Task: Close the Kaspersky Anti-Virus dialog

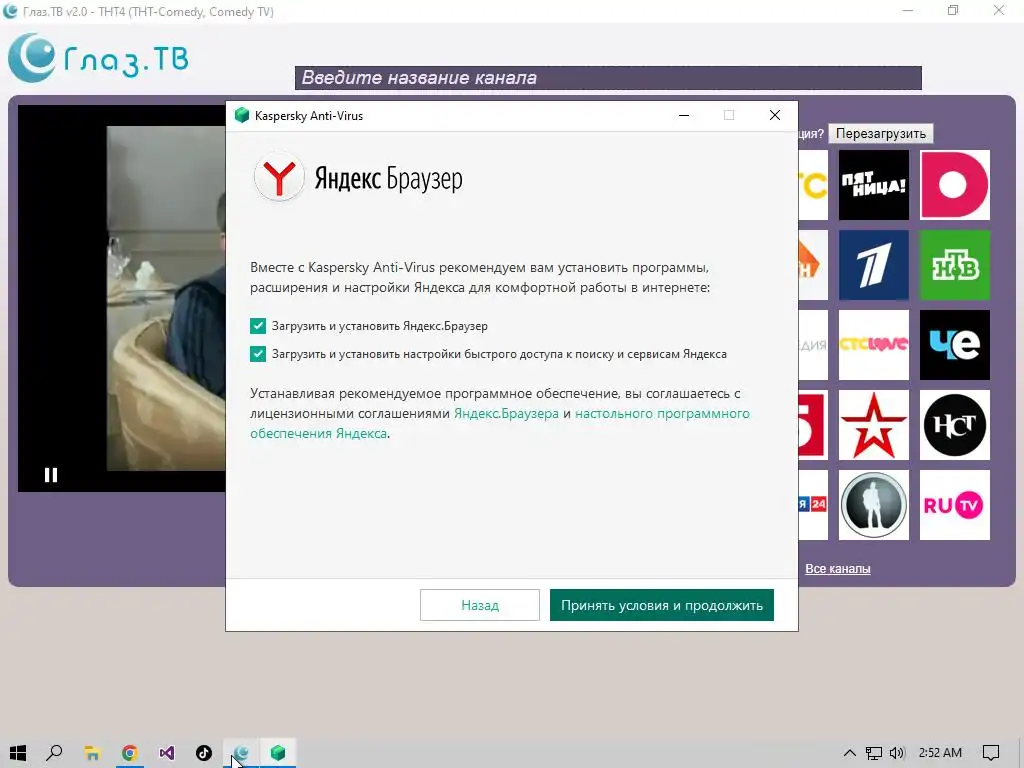Action: [775, 116]
